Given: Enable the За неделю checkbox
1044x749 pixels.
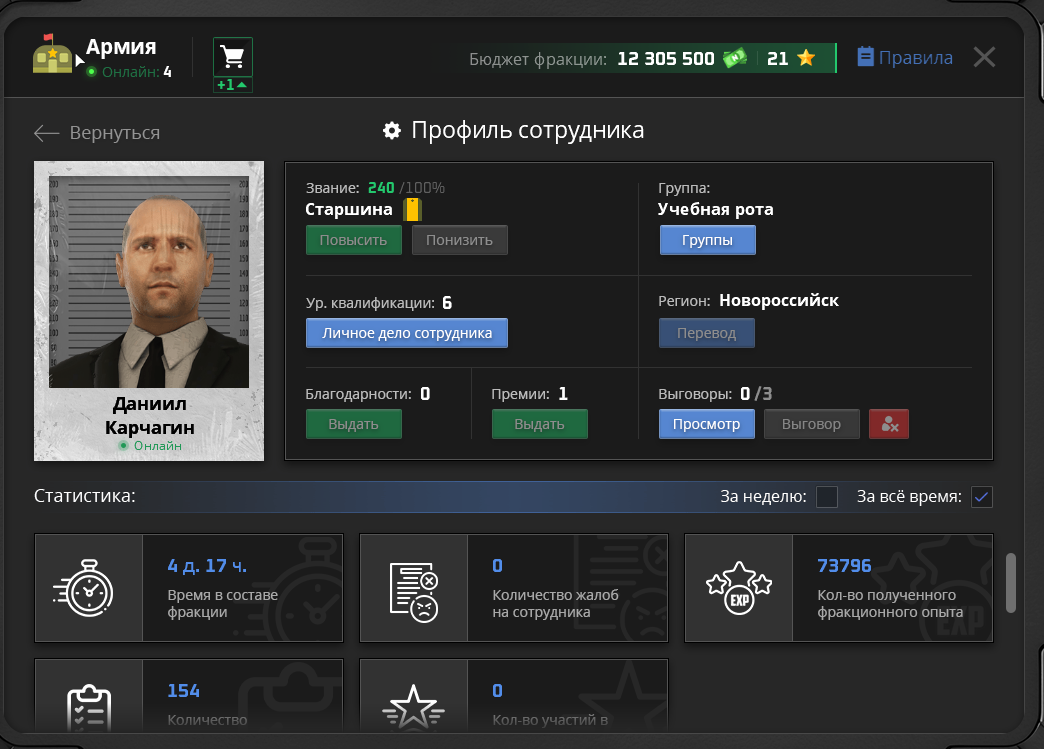Looking at the screenshot, I should pyautogui.click(x=826, y=497).
